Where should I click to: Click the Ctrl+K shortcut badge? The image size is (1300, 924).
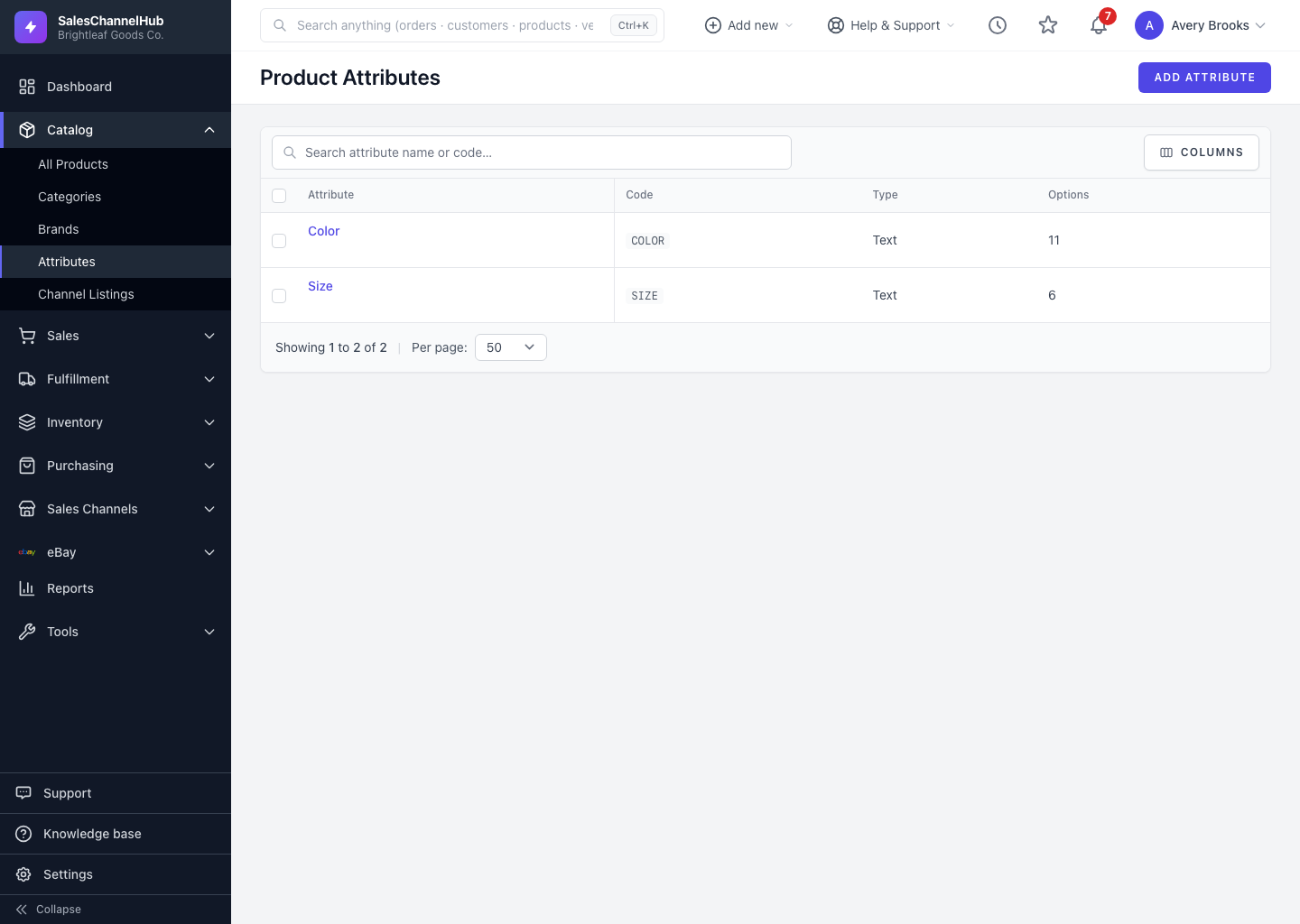point(634,25)
